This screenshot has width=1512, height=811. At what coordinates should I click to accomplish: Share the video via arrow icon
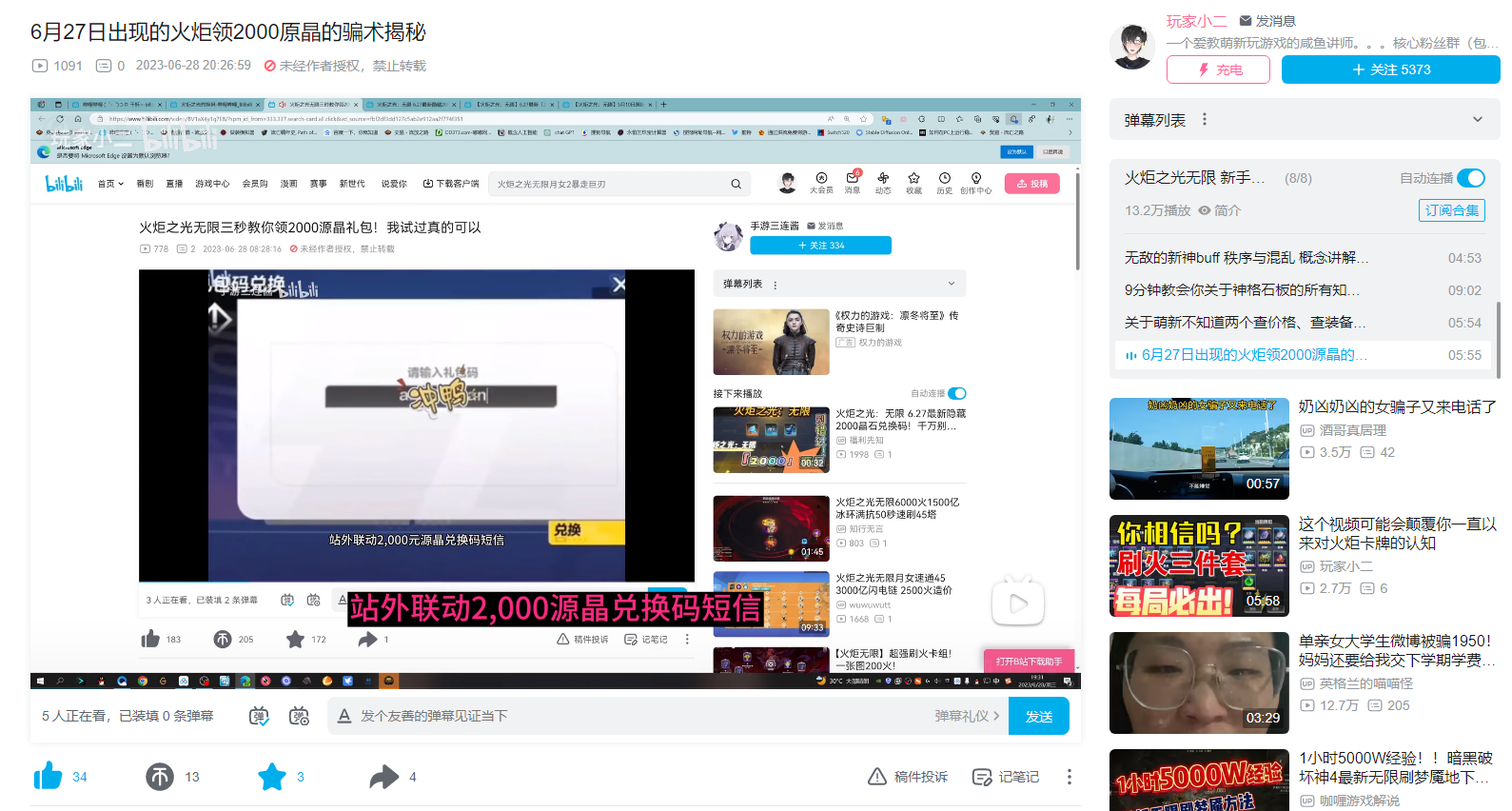384,777
